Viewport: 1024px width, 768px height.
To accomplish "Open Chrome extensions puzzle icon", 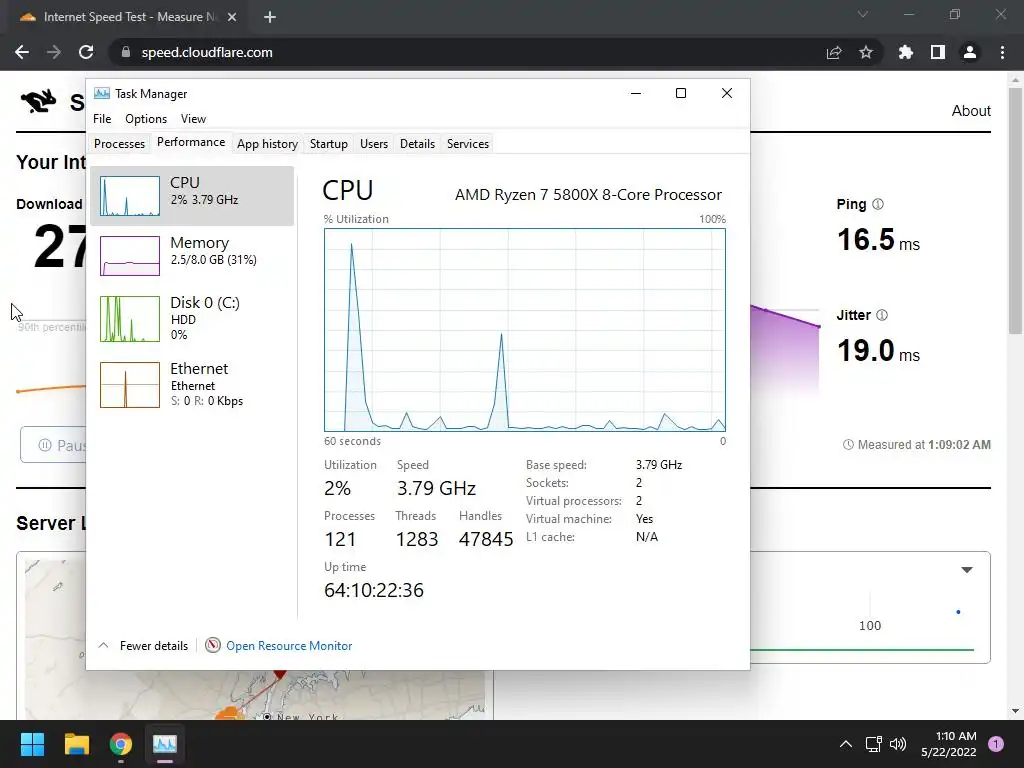I will [x=906, y=52].
